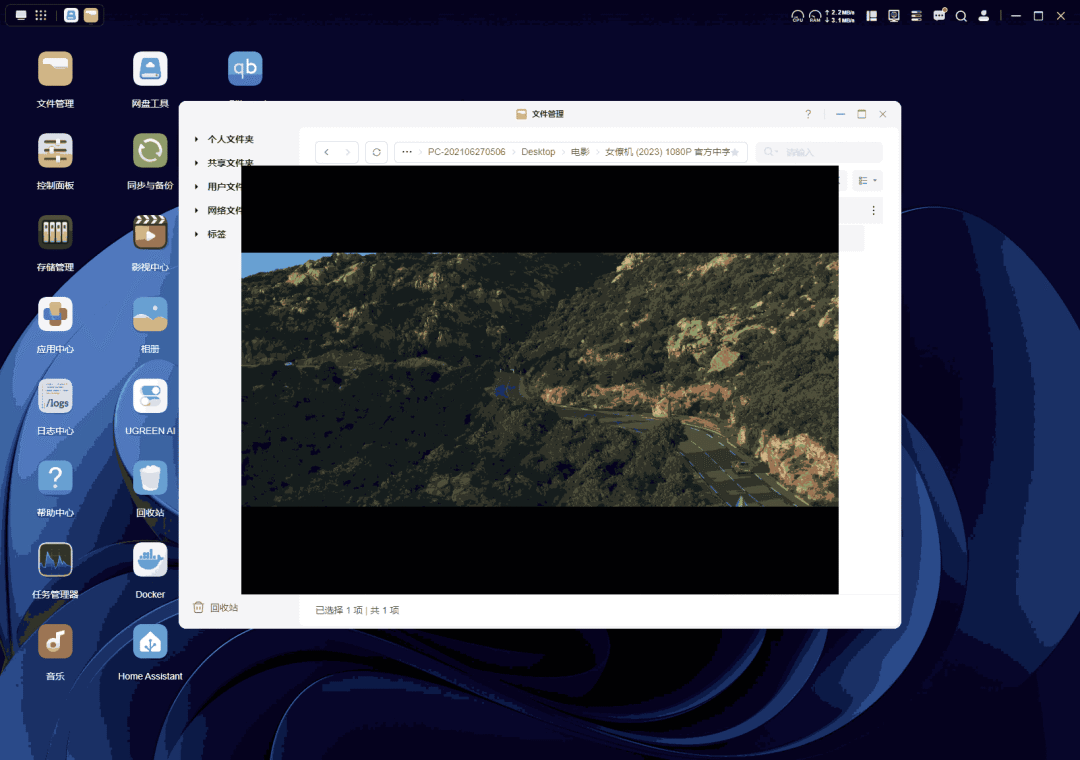Expand the 用户文件 tree node
Image resolution: width=1080 pixels, height=760 pixels.
(196, 187)
